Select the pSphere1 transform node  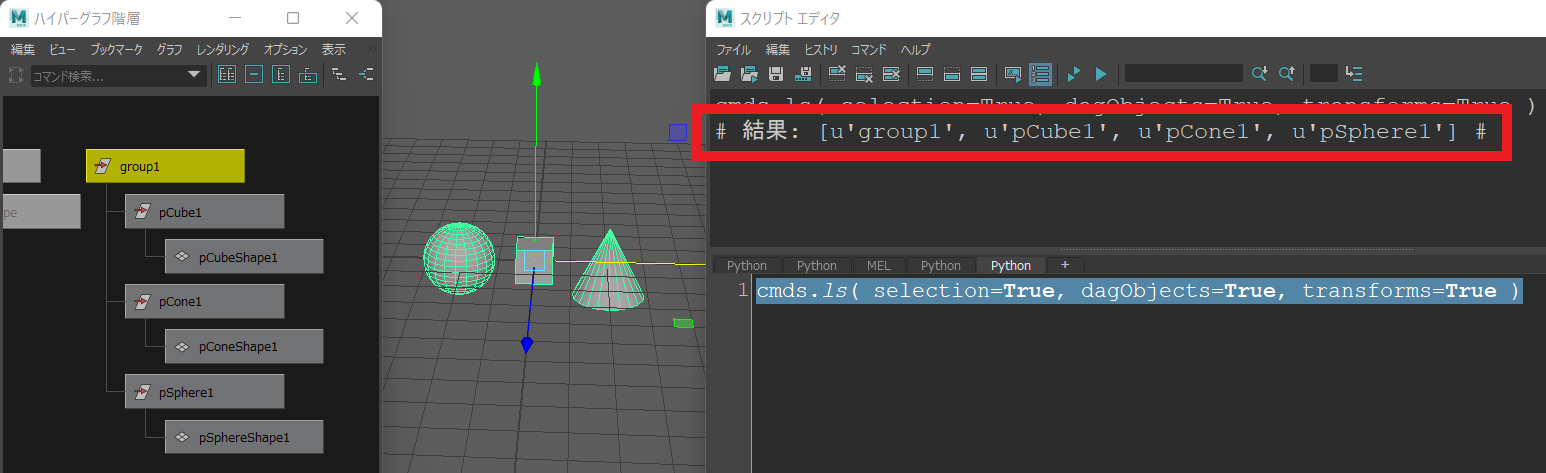[x=205, y=391]
